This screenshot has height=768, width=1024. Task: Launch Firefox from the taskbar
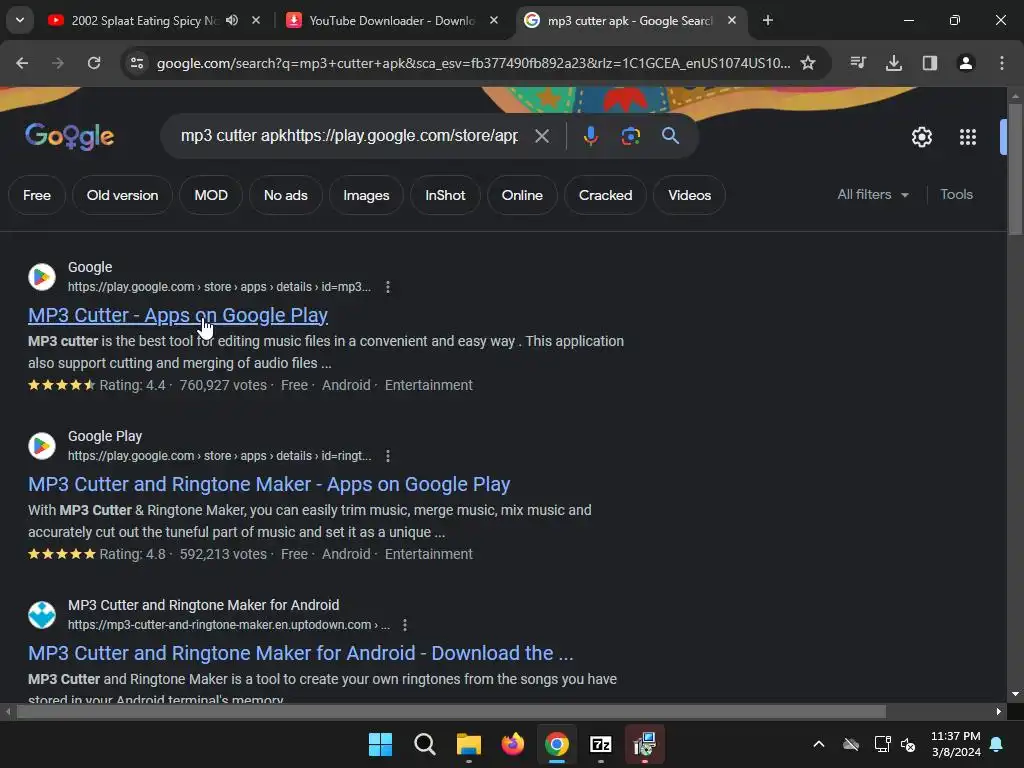point(513,744)
